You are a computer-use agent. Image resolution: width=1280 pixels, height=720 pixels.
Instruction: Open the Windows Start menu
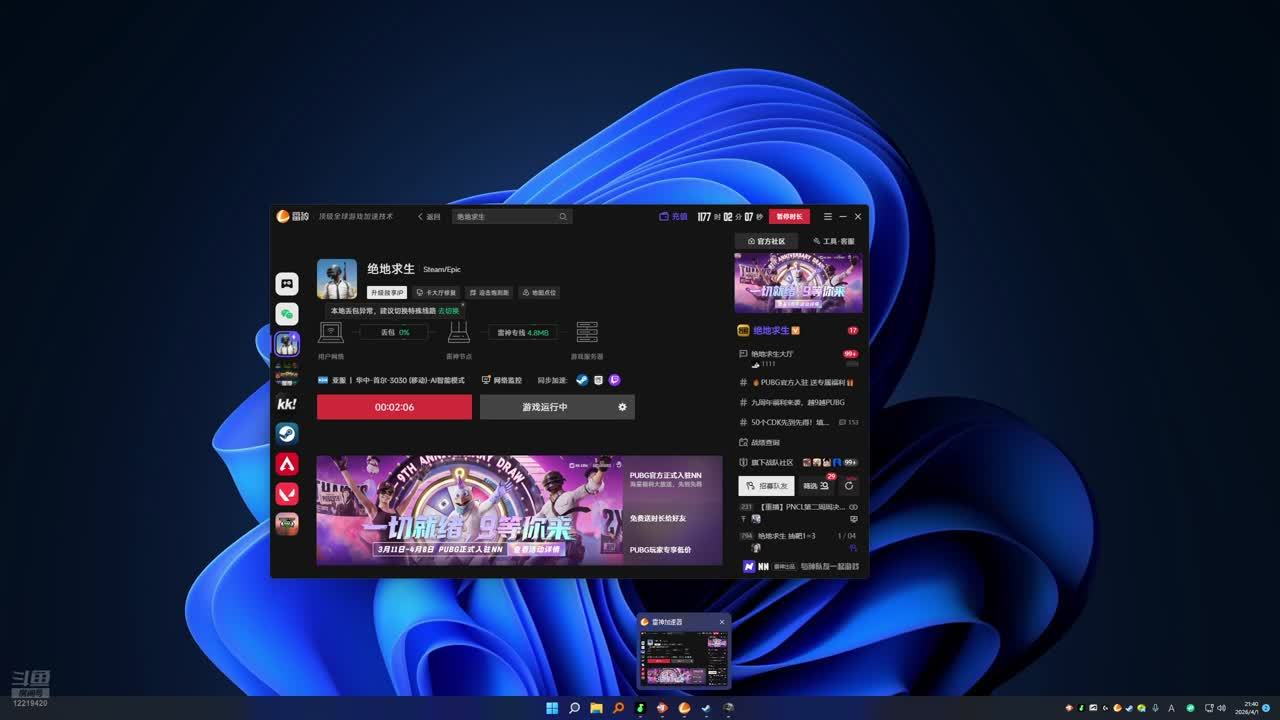[x=552, y=708]
